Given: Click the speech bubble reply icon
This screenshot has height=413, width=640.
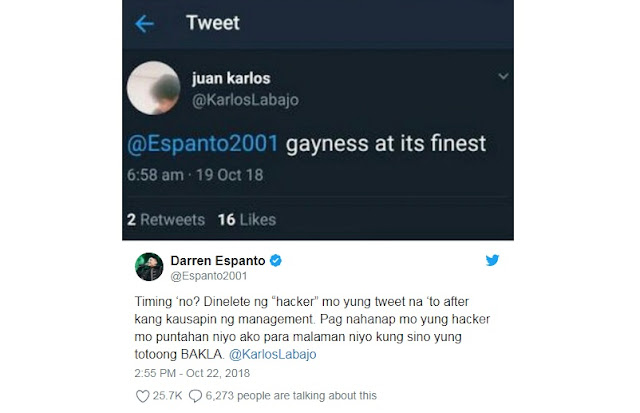Looking at the screenshot, I should (x=195, y=396).
